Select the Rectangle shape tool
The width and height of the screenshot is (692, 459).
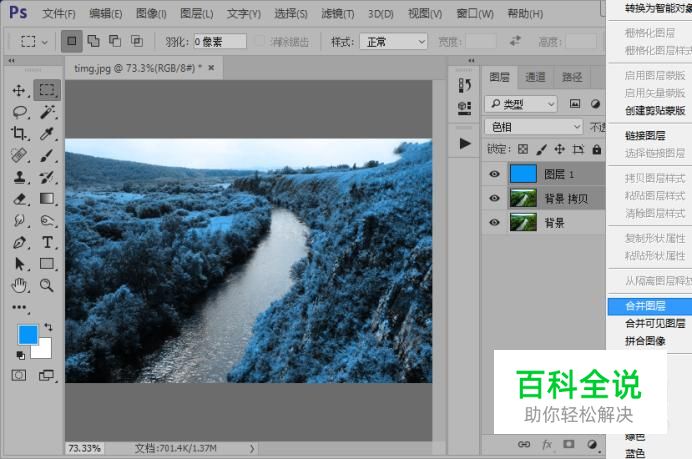point(47,263)
